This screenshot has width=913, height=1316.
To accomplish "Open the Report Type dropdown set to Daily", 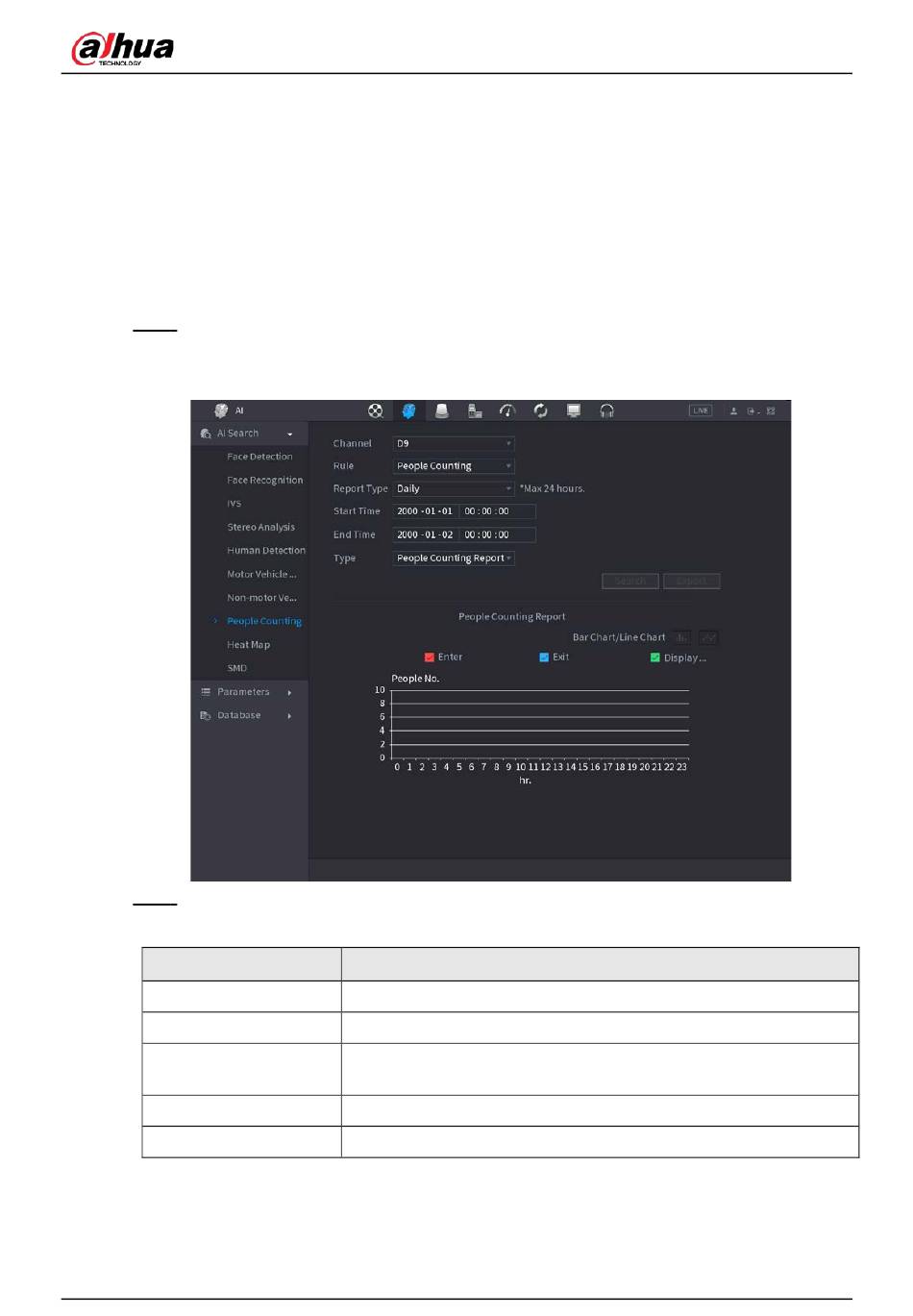I will tap(454, 489).
